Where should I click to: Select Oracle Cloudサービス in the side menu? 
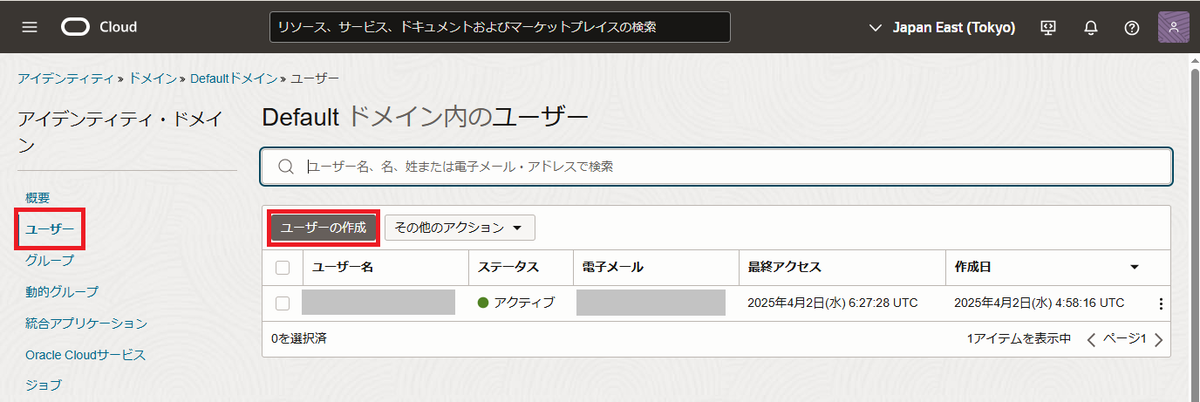(x=85, y=354)
